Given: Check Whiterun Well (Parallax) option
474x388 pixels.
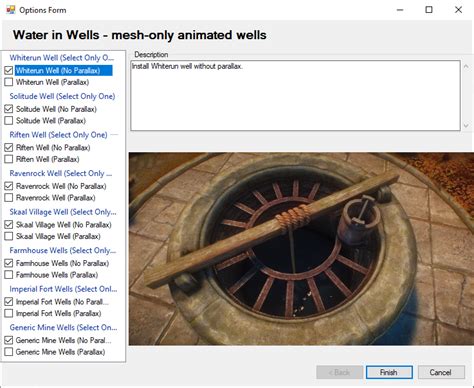Looking at the screenshot, I should click(9, 82).
